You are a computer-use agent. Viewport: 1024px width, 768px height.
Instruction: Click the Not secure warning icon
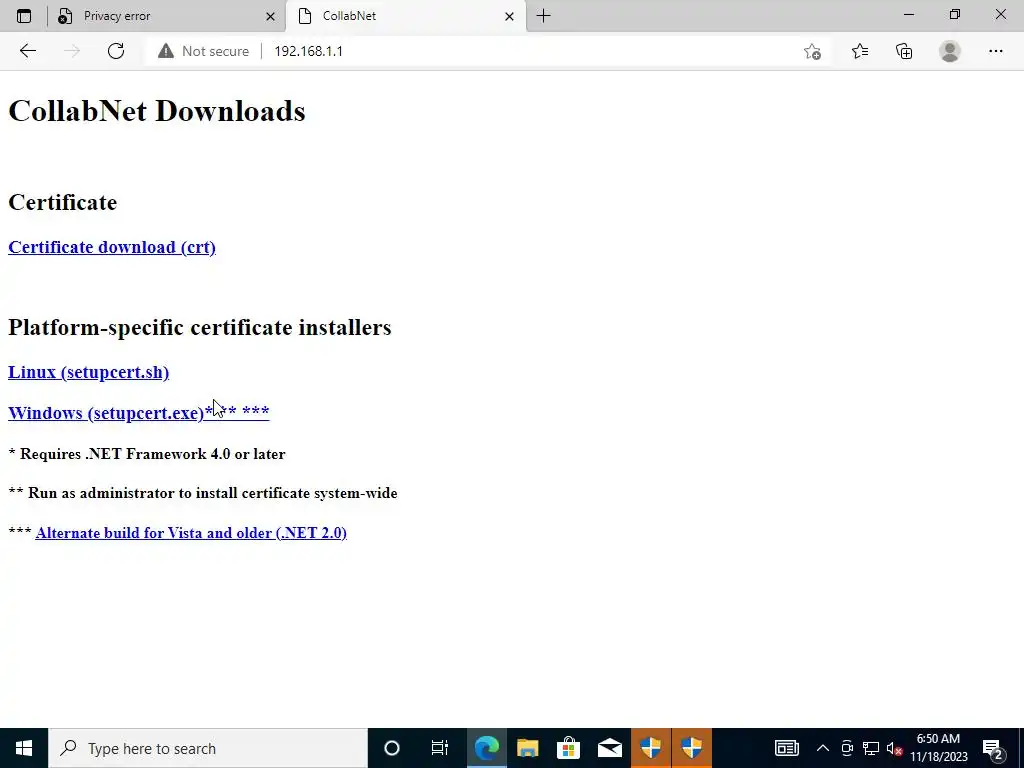pyautogui.click(x=166, y=51)
